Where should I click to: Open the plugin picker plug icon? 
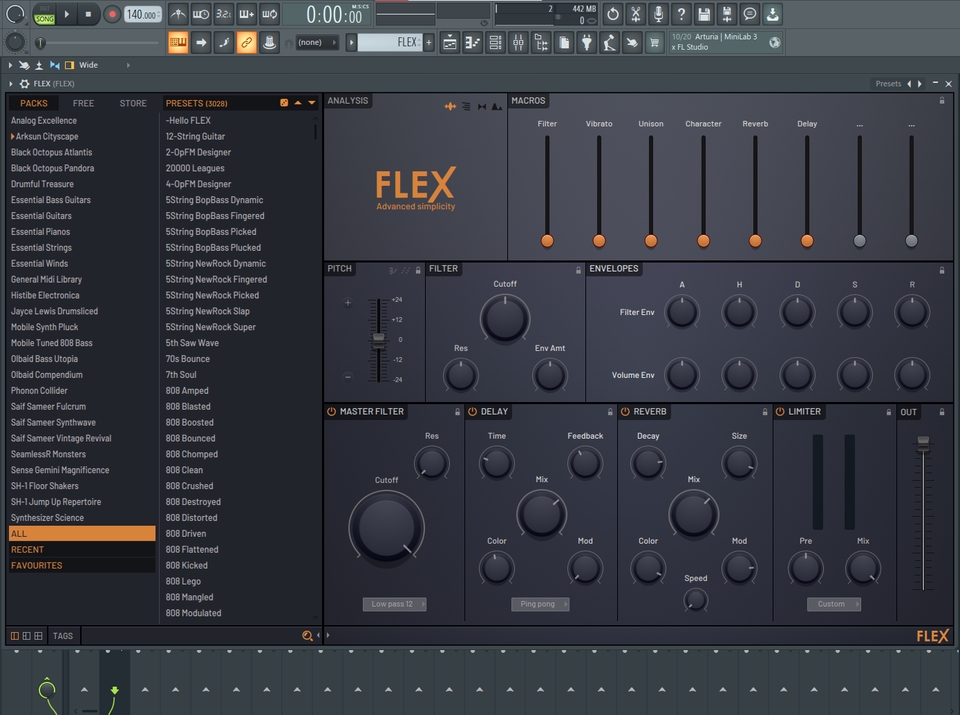(587, 42)
